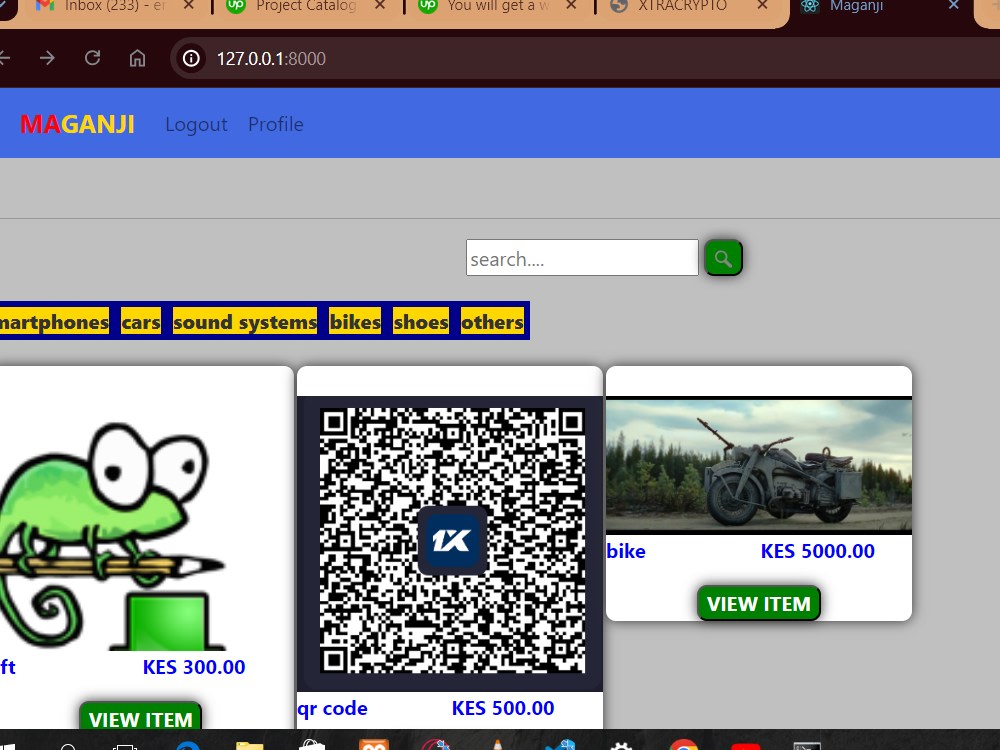Click VIEW ITEM under KES 300.00 product
Screen dimensions: 1000x750
pos(140,717)
